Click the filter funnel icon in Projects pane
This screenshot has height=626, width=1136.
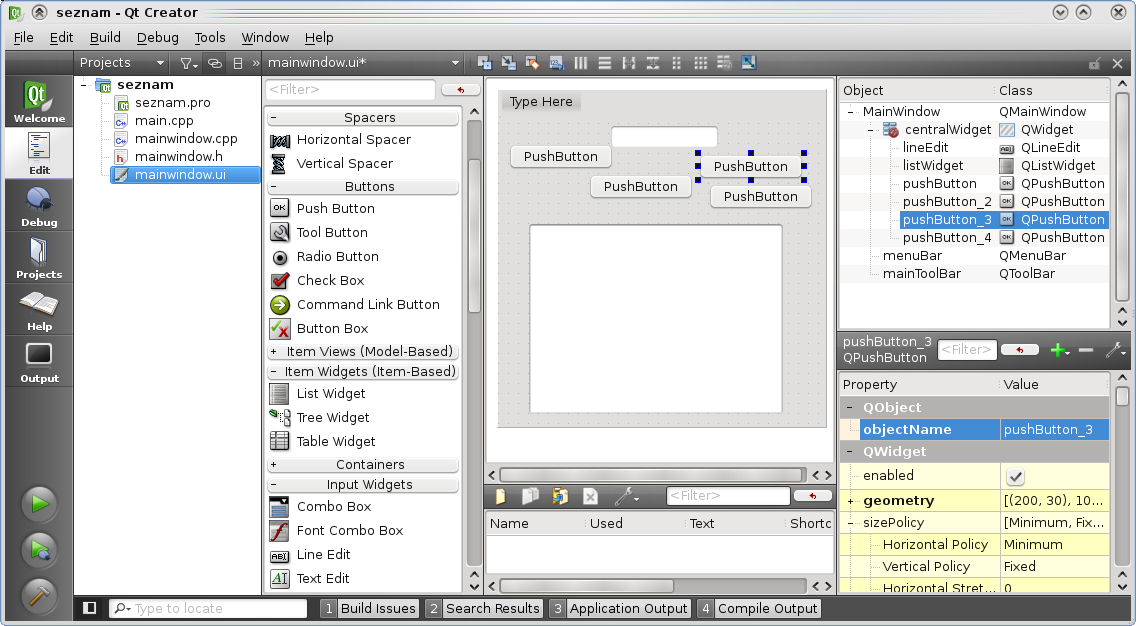188,63
